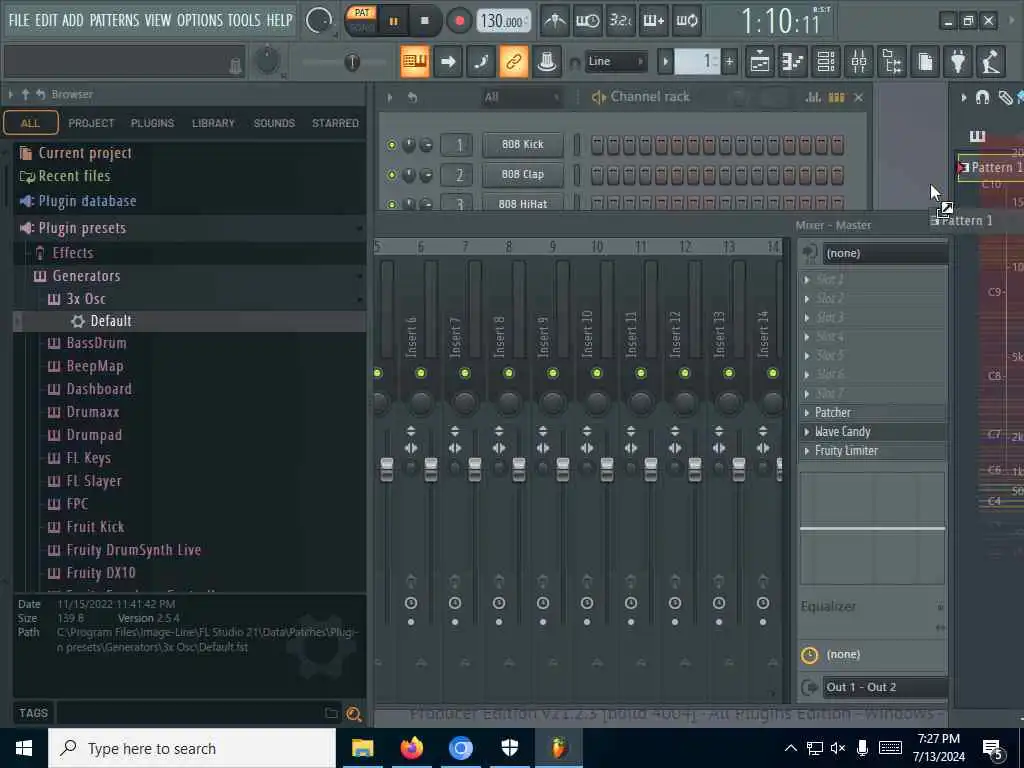1024x768 pixels.
Task: Mute mixer Insert 8 green LED
Action: tap(509, 373)
